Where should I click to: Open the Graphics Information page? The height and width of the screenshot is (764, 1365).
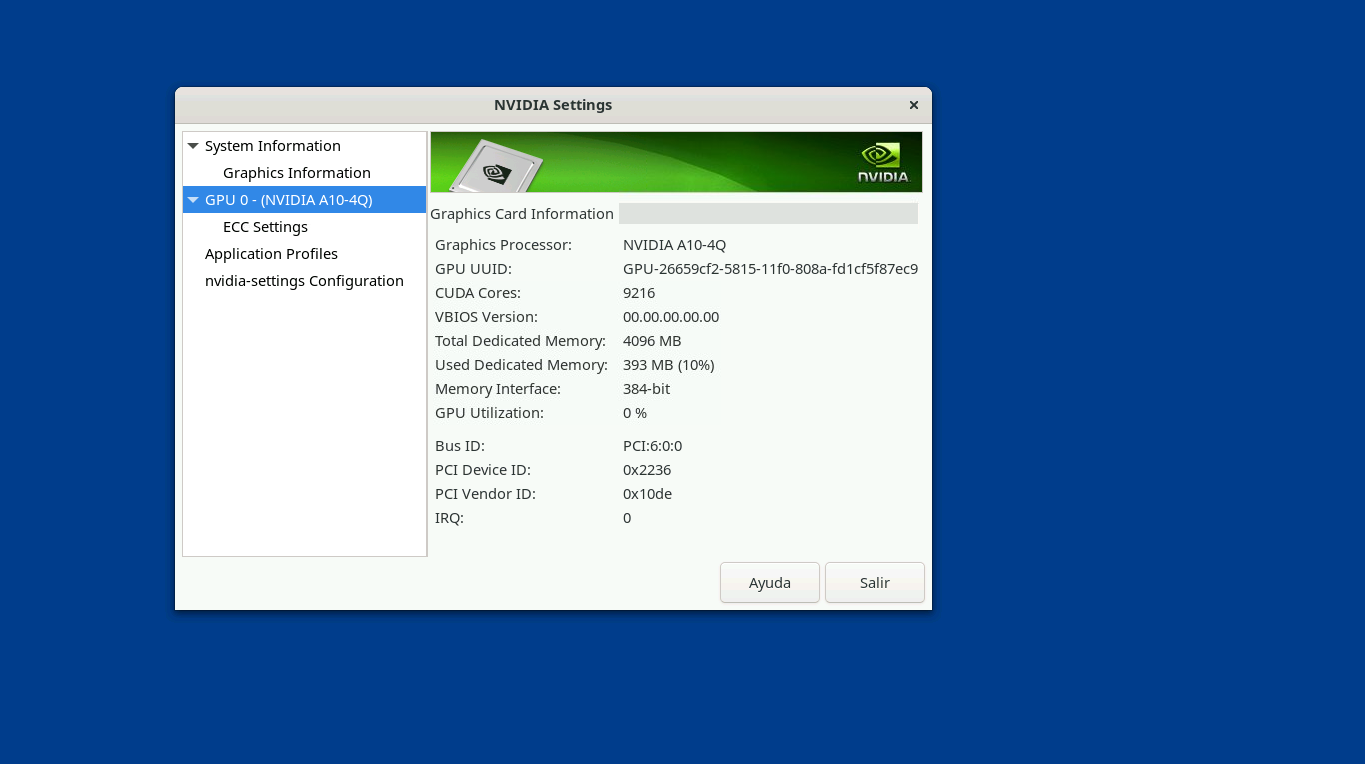coord(296,173)
